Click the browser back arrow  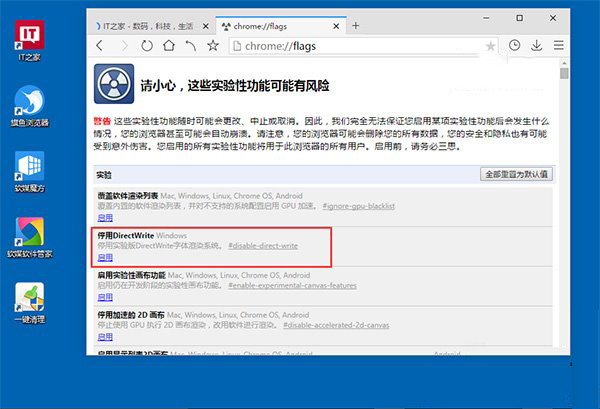(99, 46)
